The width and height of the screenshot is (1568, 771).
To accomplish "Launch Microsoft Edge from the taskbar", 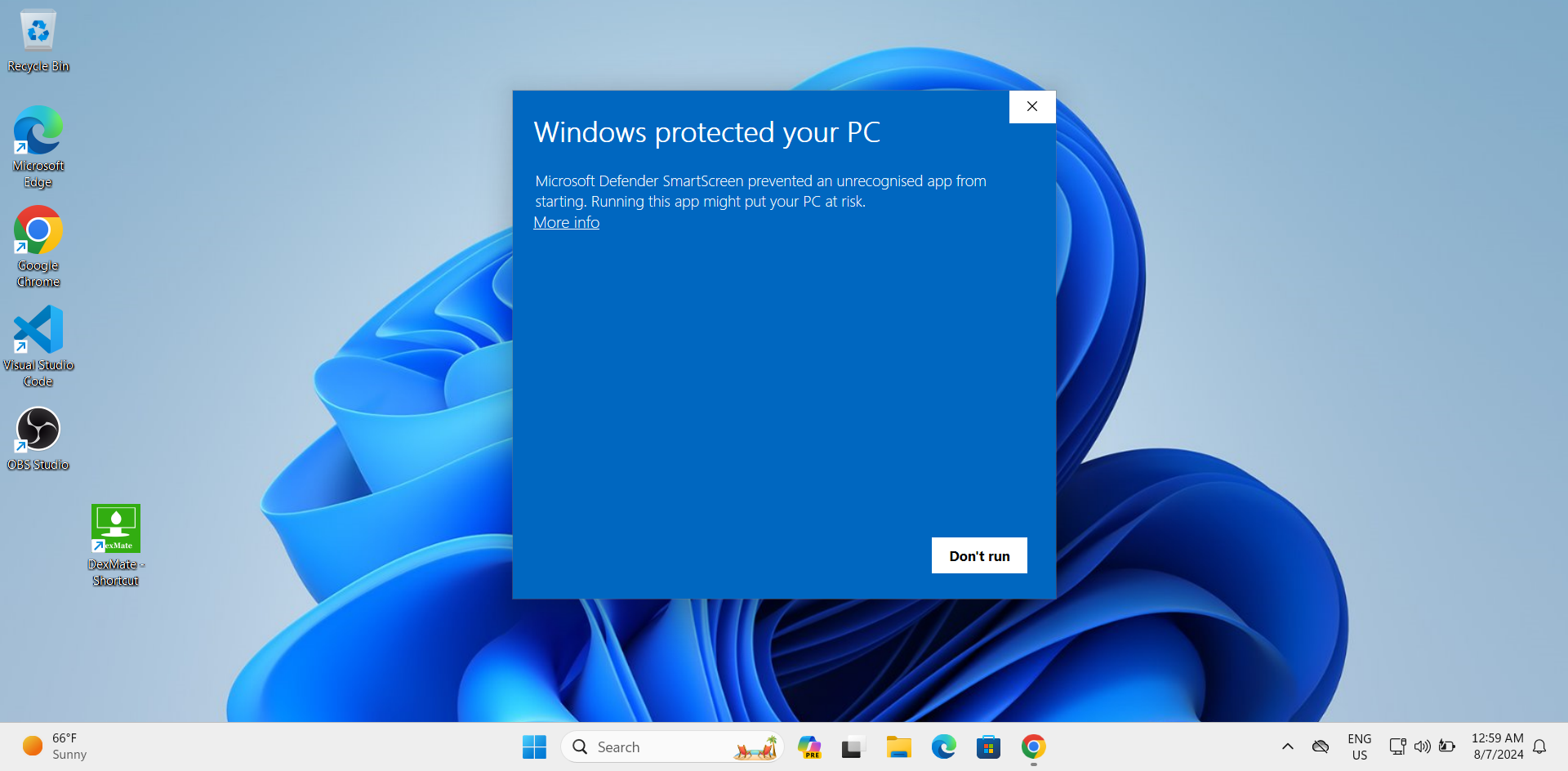I will point(943,746).
